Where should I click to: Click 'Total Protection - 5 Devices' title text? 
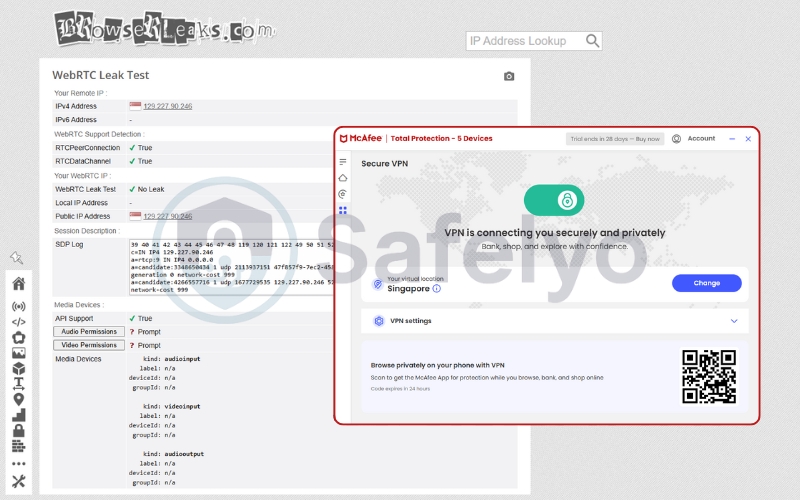tap(441, 139)
